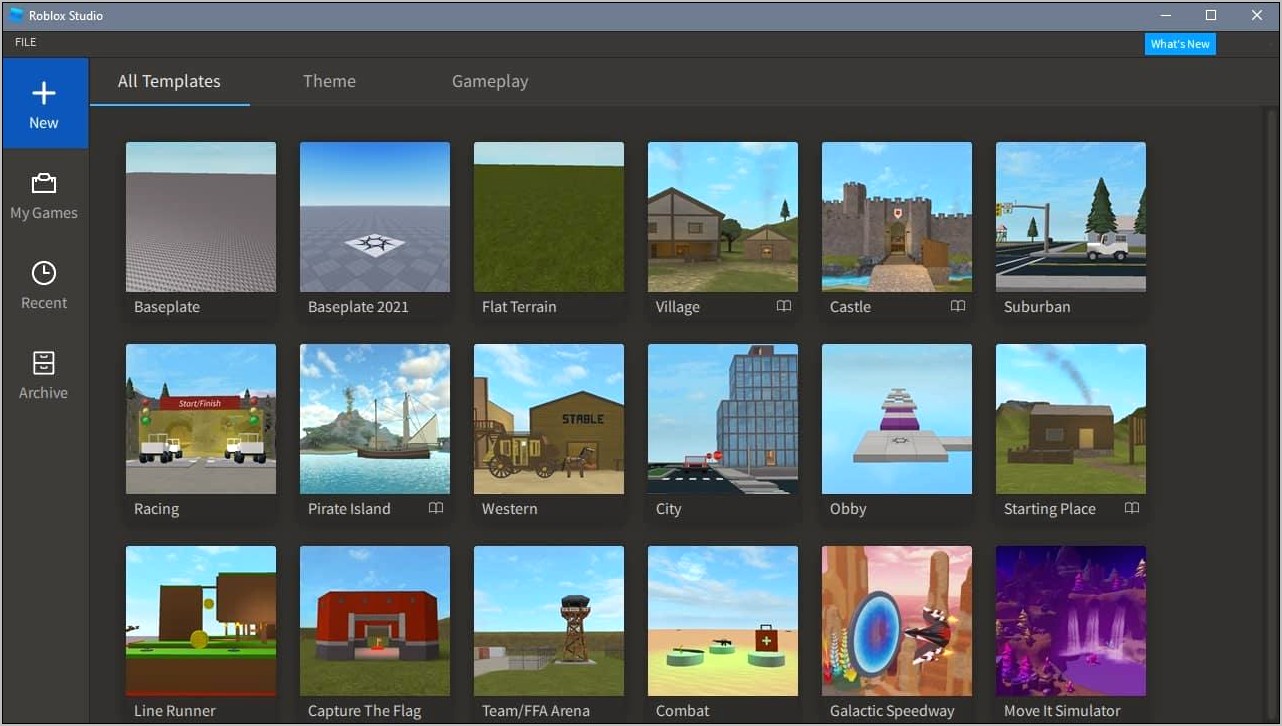The height and width of the screenshot is (726, 1282).
Task: Open the Village template book icon
Action: (x=784, y=306)
